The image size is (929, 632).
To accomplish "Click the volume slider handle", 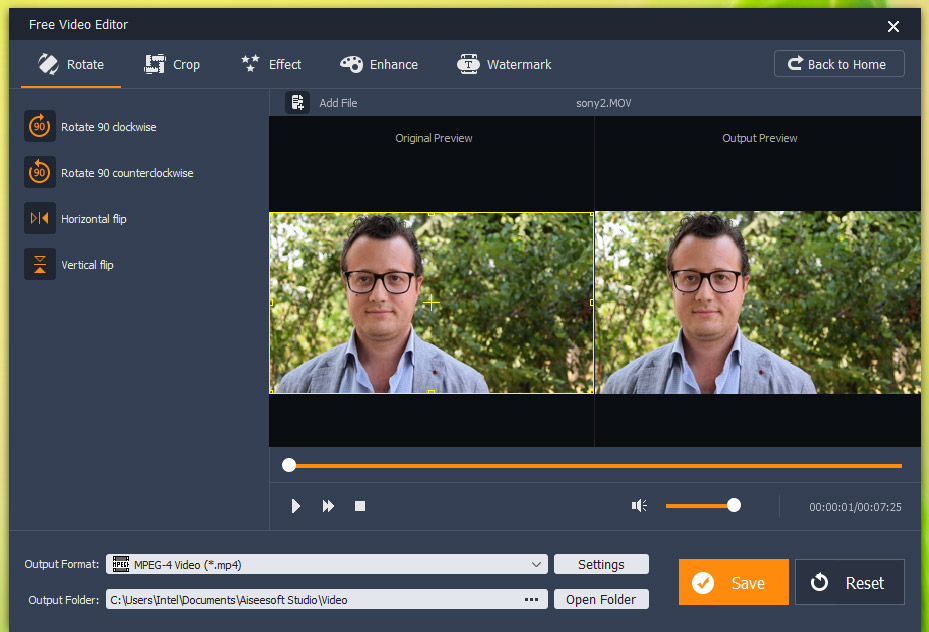I will pos(734,506).
